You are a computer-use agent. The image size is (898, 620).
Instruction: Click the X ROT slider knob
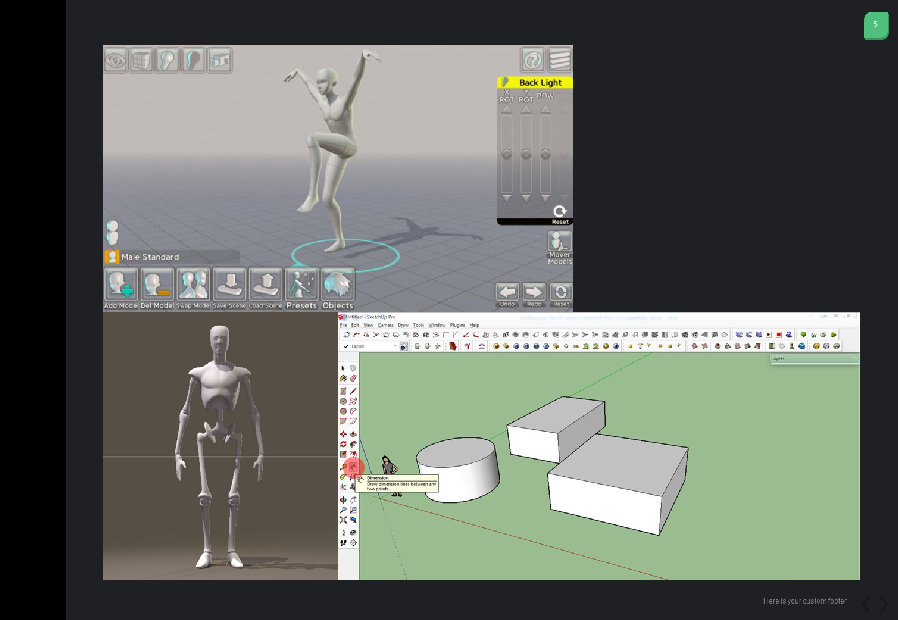point(507,154)
